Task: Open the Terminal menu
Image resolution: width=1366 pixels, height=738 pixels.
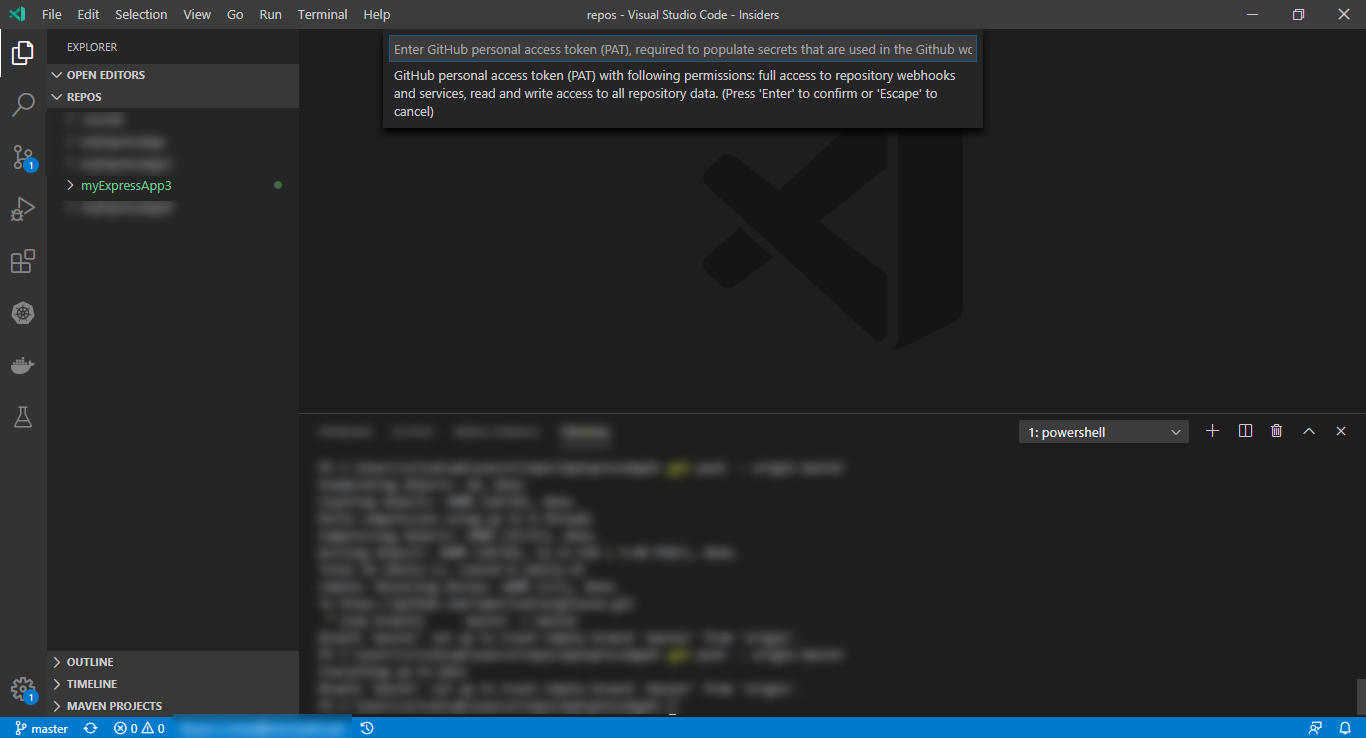Action: 323,14
